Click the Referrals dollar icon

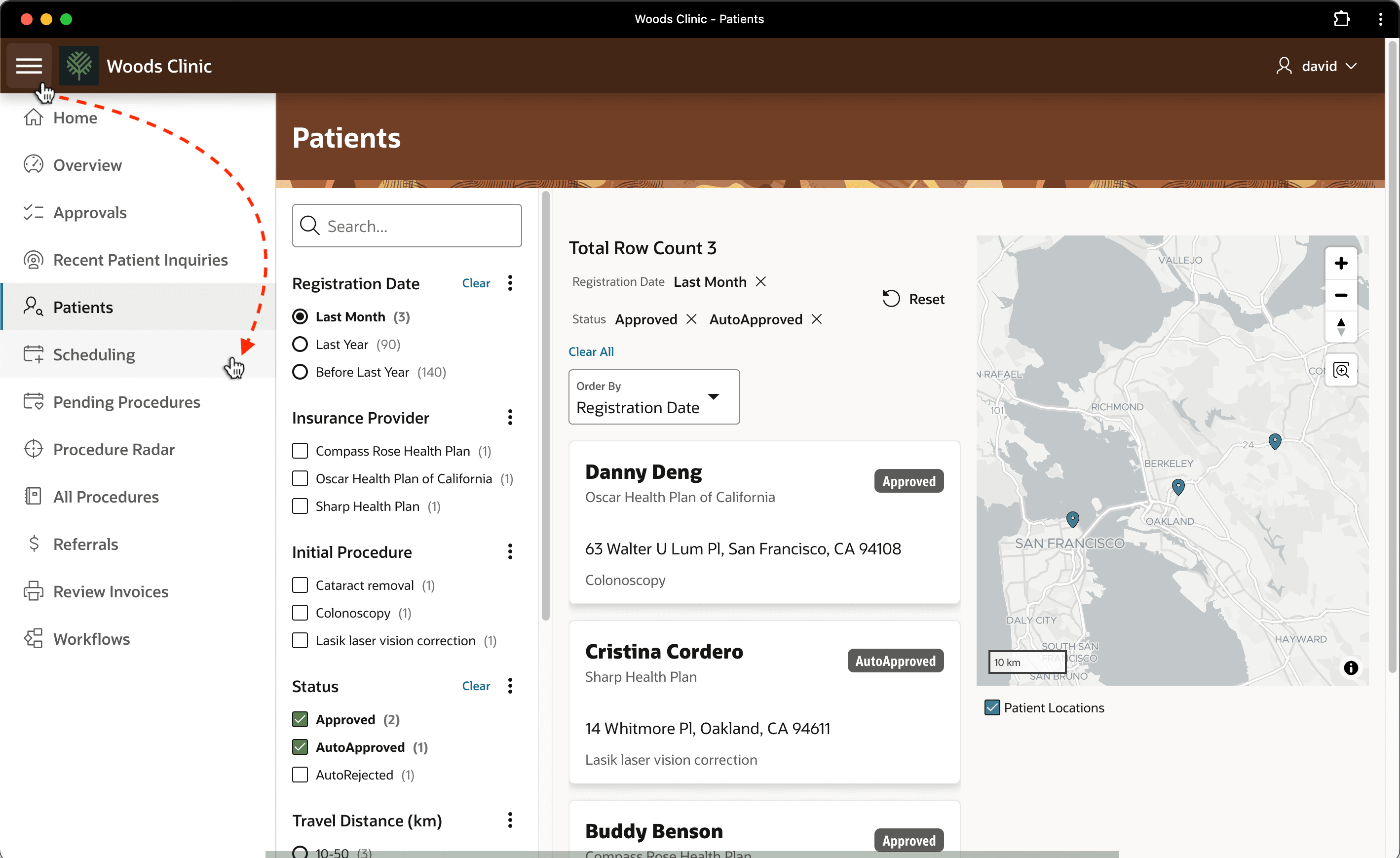(x=34, y=544)
